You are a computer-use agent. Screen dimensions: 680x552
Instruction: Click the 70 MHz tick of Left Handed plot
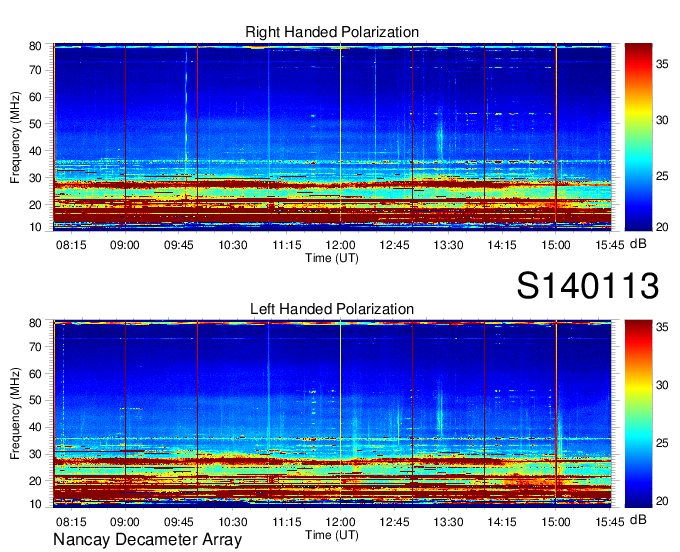pos(35,347)
